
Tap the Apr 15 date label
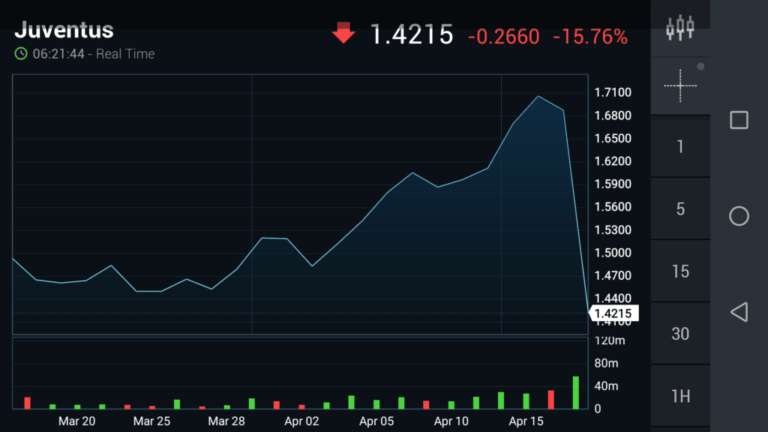(x=526, y=422)
